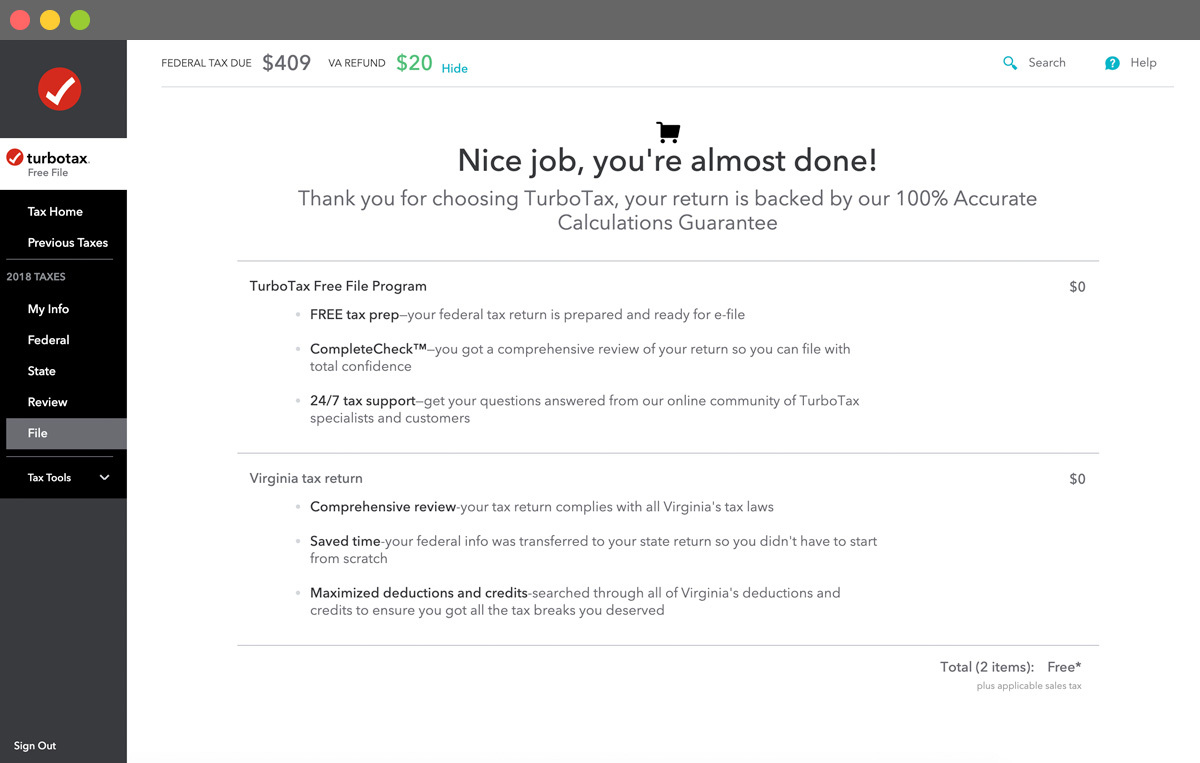Navigate to the Federal section
Viewport: 1200px width, 763px height.
48,340
